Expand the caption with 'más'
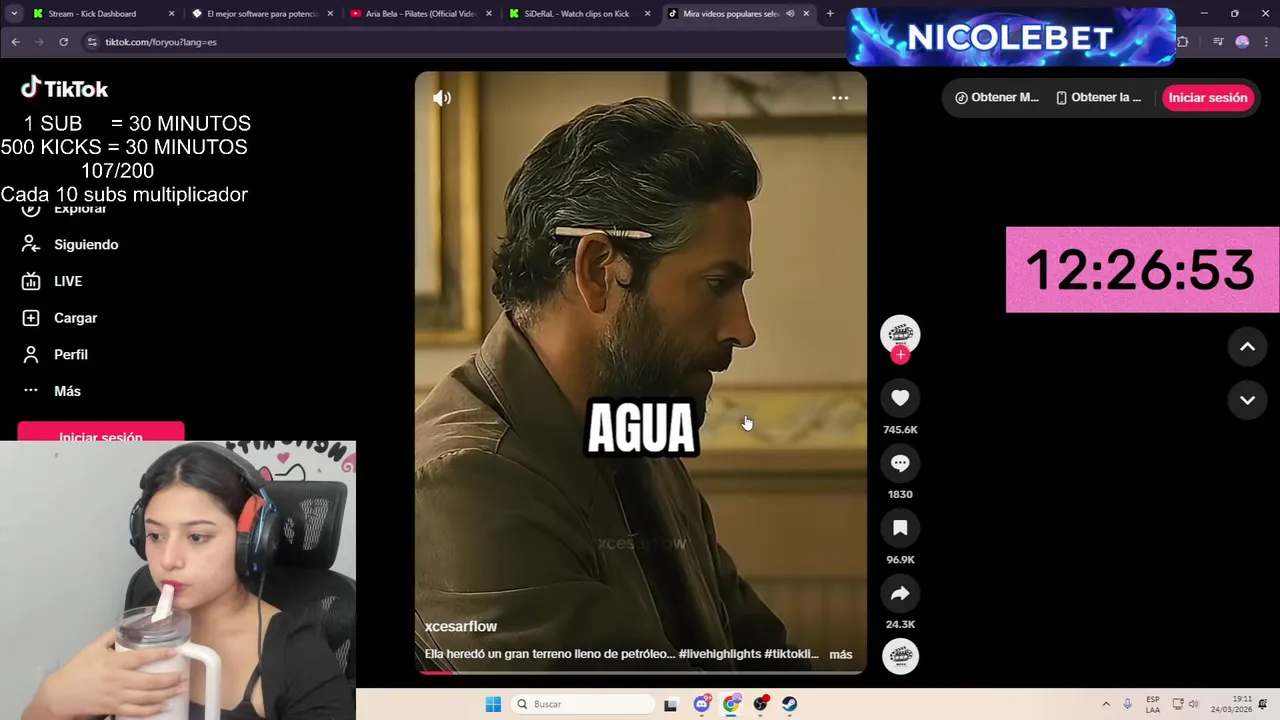This screenshot has height=720, width=1280. point(840,654)
